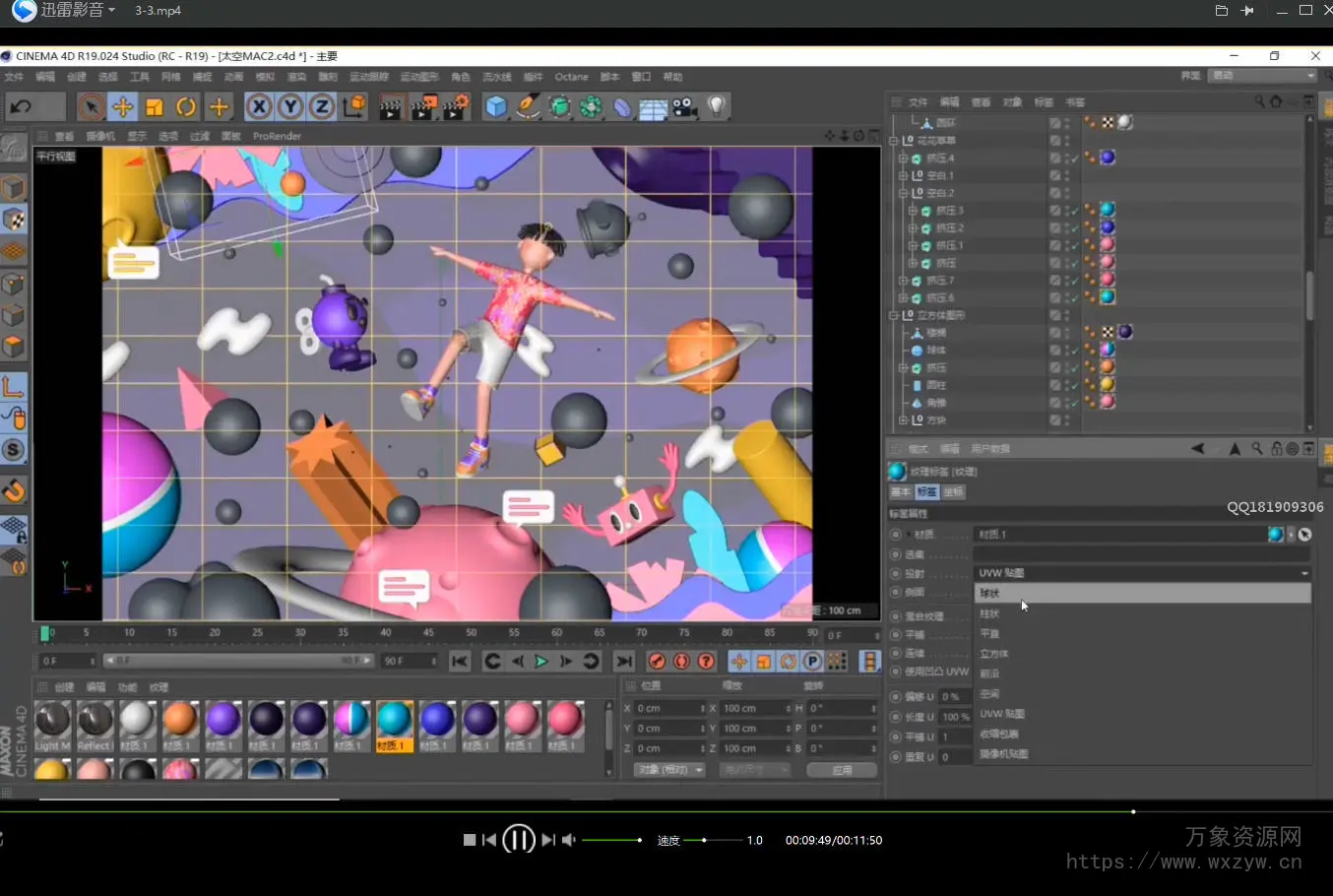The width and height of the screenshot is (1333, 896).
Task: Collapse the 立方体图形 group in object tree
Action: tap(894, 315)
